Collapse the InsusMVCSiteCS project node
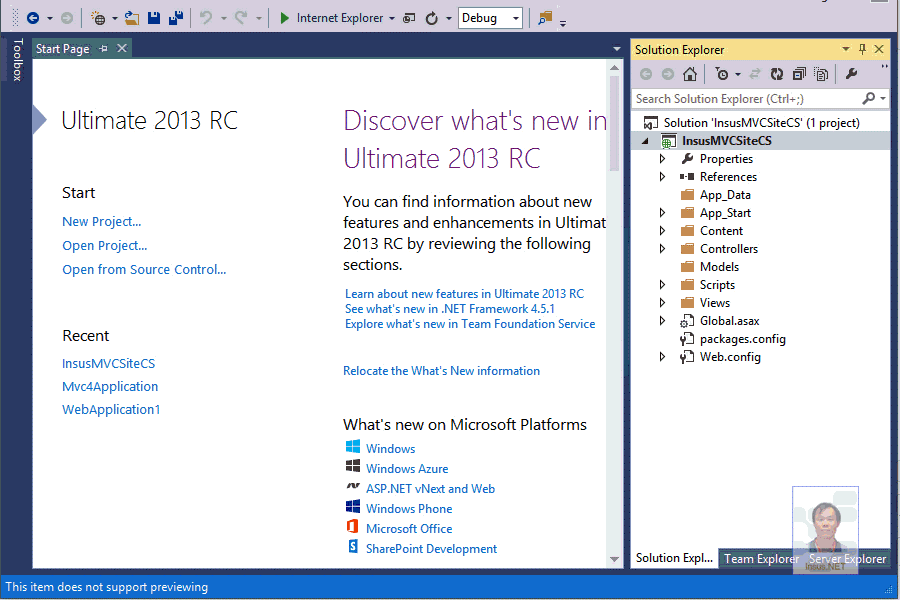Screen dimensions: 900x600 645,141
